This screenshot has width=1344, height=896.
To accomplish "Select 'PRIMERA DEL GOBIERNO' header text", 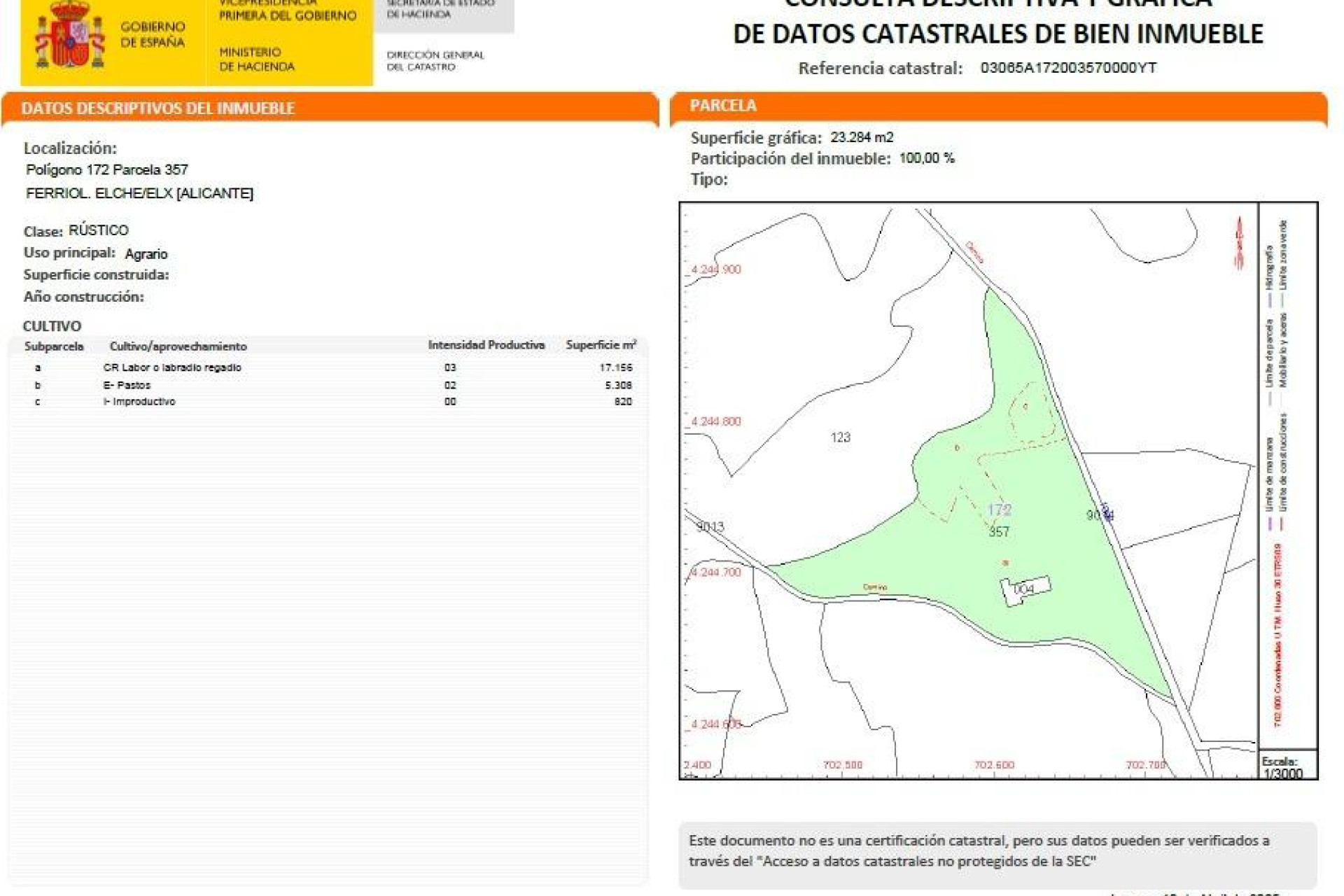I will (x=287, y=15).
